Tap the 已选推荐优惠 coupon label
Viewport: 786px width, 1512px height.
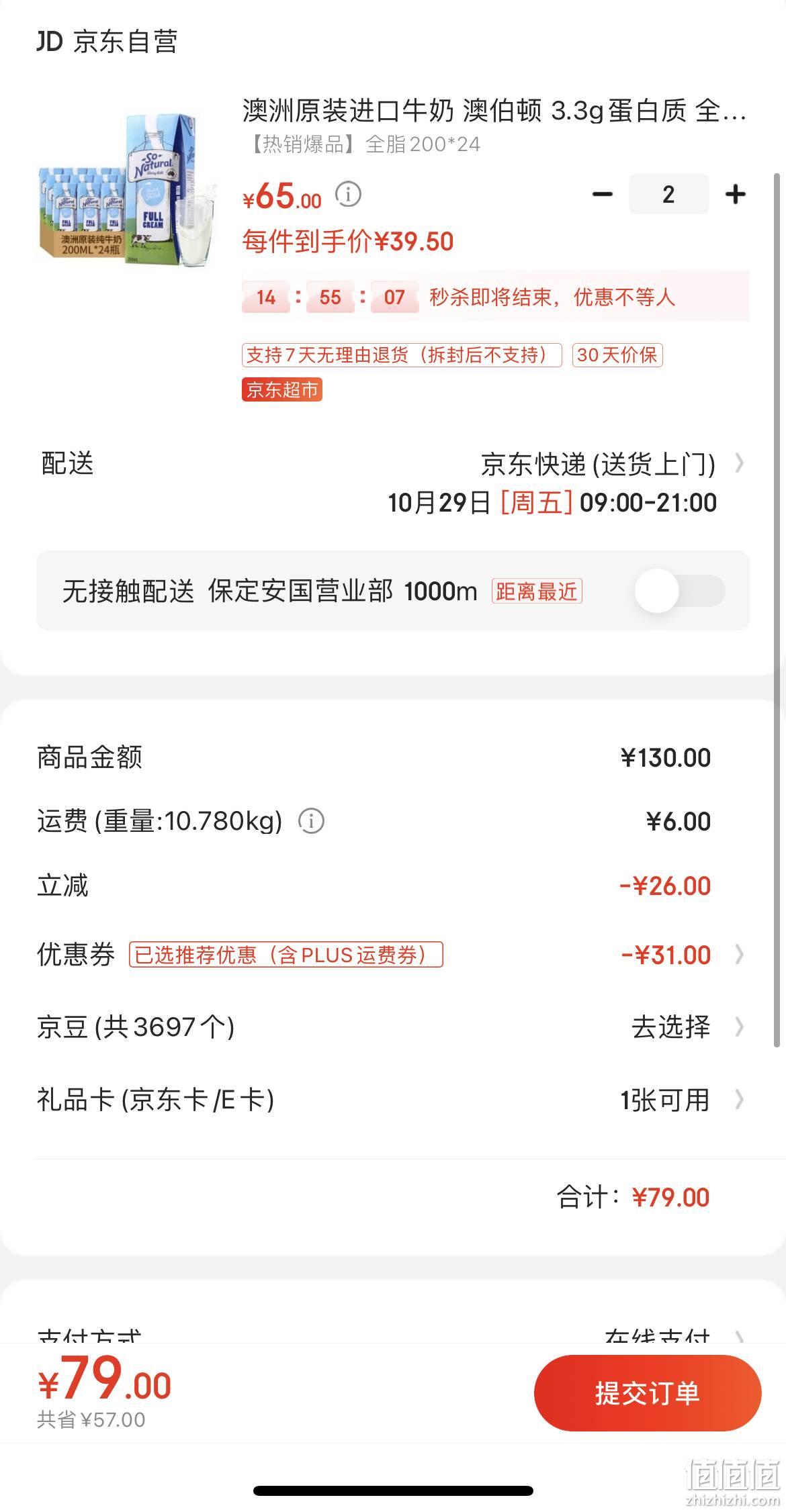pyautogui.click(x=286, y=955)
